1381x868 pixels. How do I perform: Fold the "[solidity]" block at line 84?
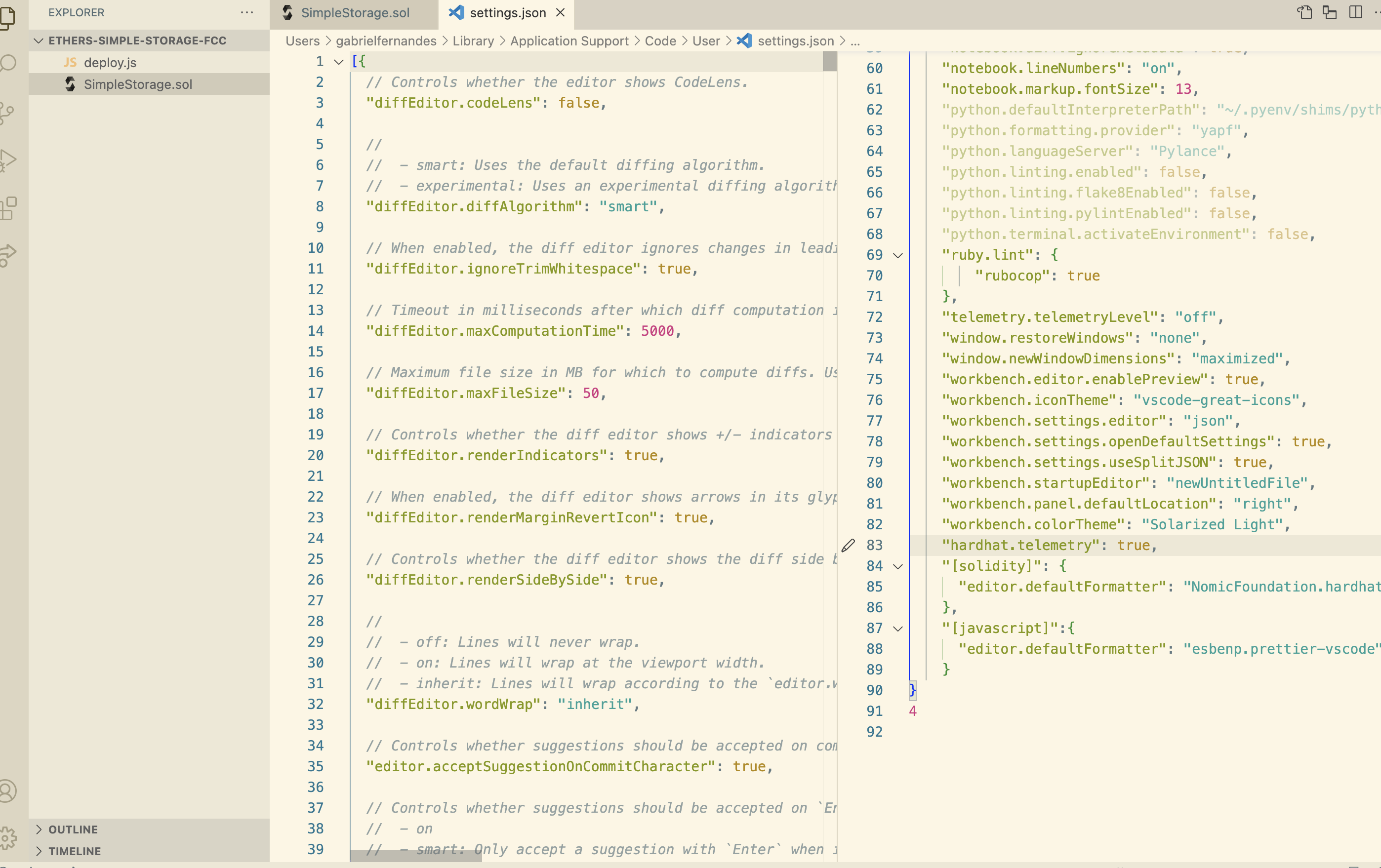point(898,566)
